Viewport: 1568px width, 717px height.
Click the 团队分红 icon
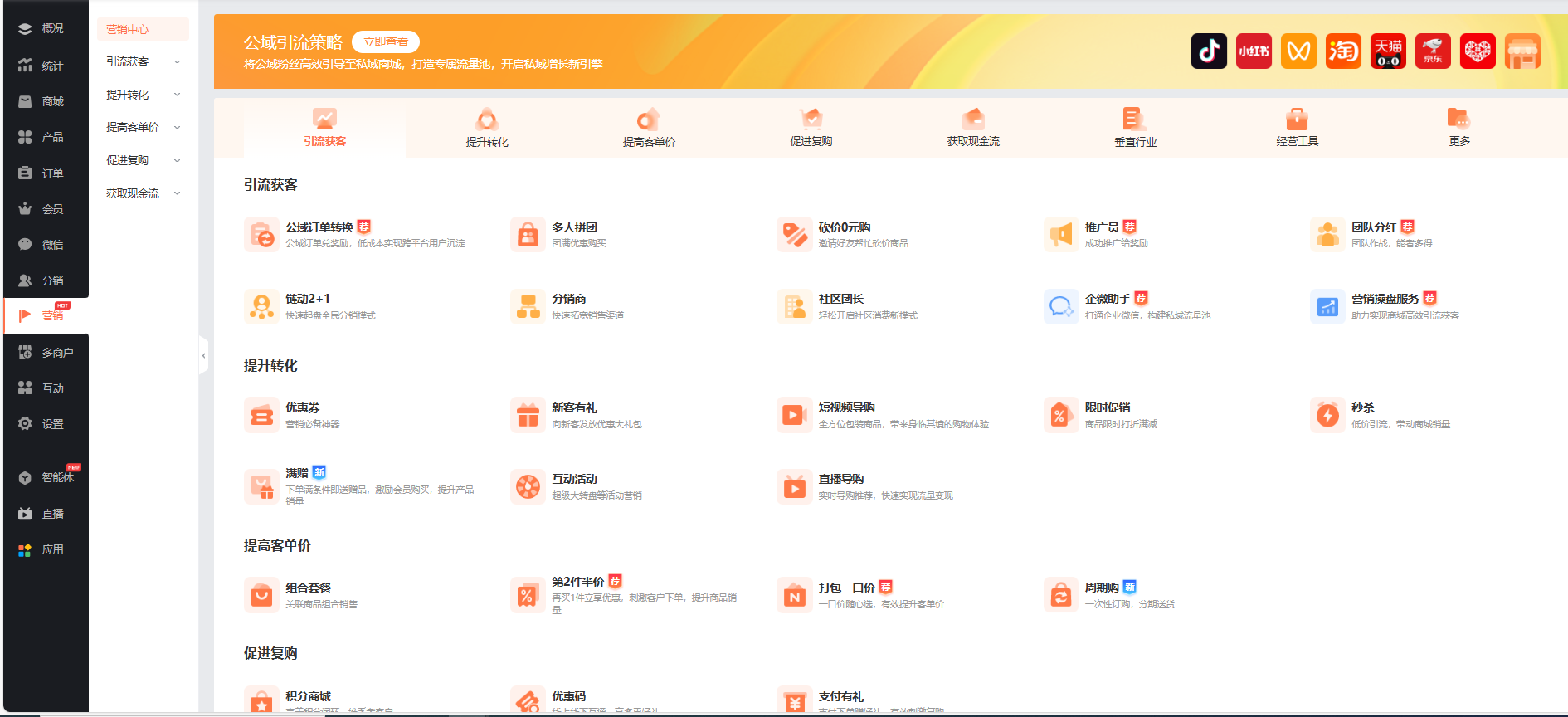pyautogui.click(x=1327, y=235)
